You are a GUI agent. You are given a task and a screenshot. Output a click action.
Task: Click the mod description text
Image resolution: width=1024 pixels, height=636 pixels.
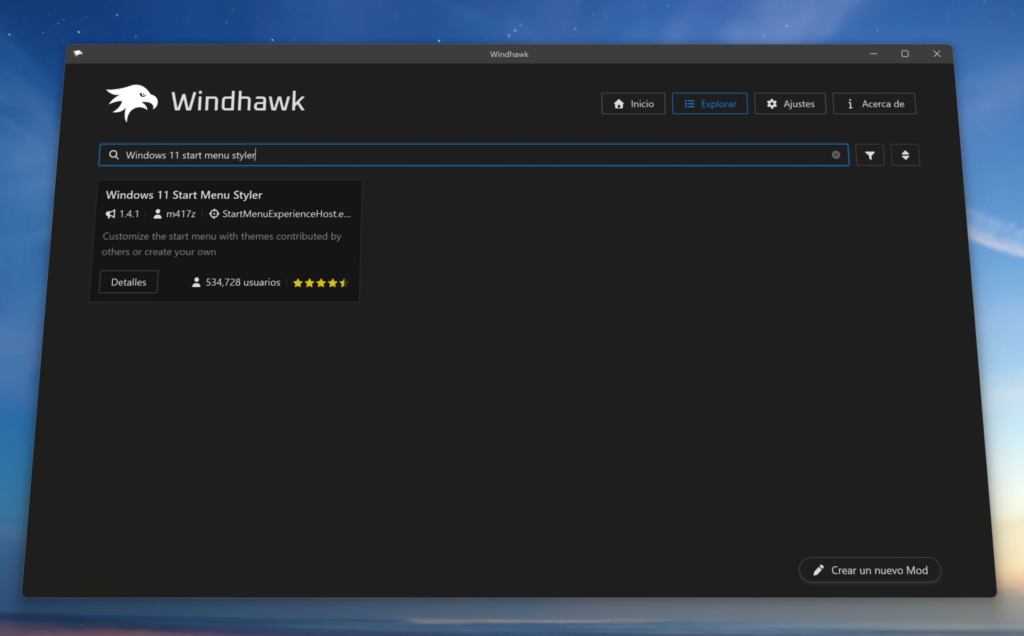(221, 244)
